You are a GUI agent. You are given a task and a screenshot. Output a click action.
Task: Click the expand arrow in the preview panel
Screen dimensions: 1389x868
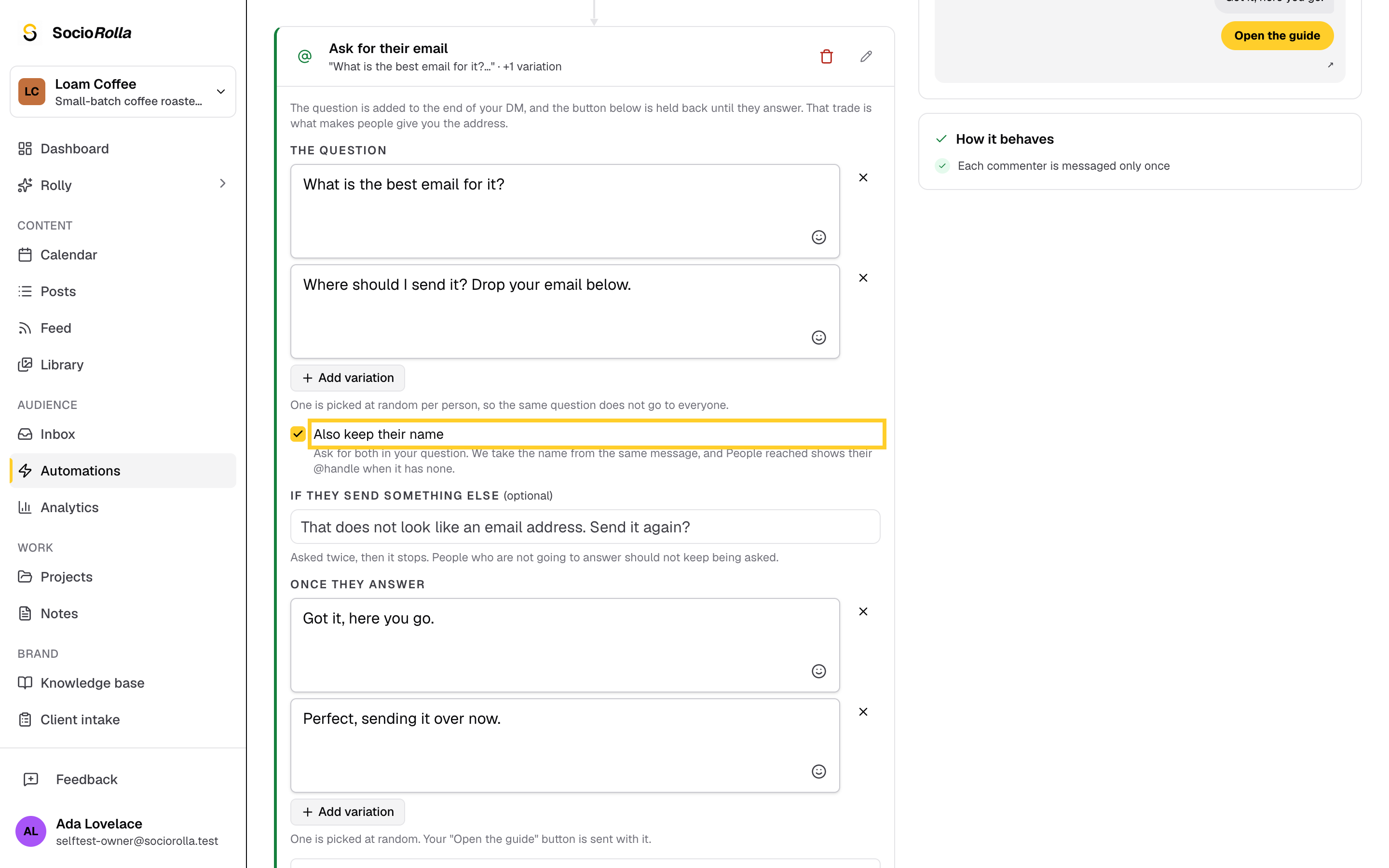coord(1330,66)
